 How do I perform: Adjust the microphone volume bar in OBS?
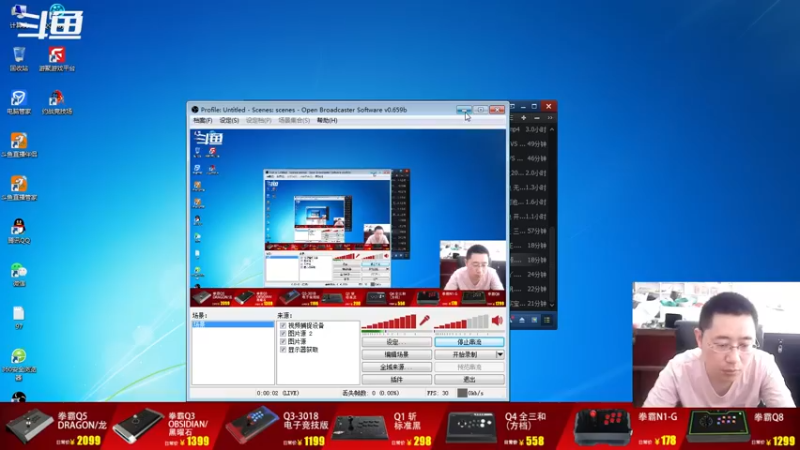pyautogui.click(x=389, y=321)
